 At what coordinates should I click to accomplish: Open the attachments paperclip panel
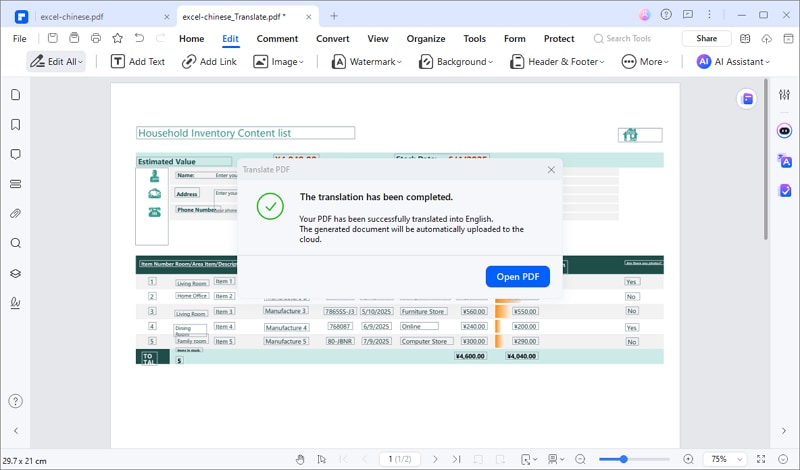(16, 213)
